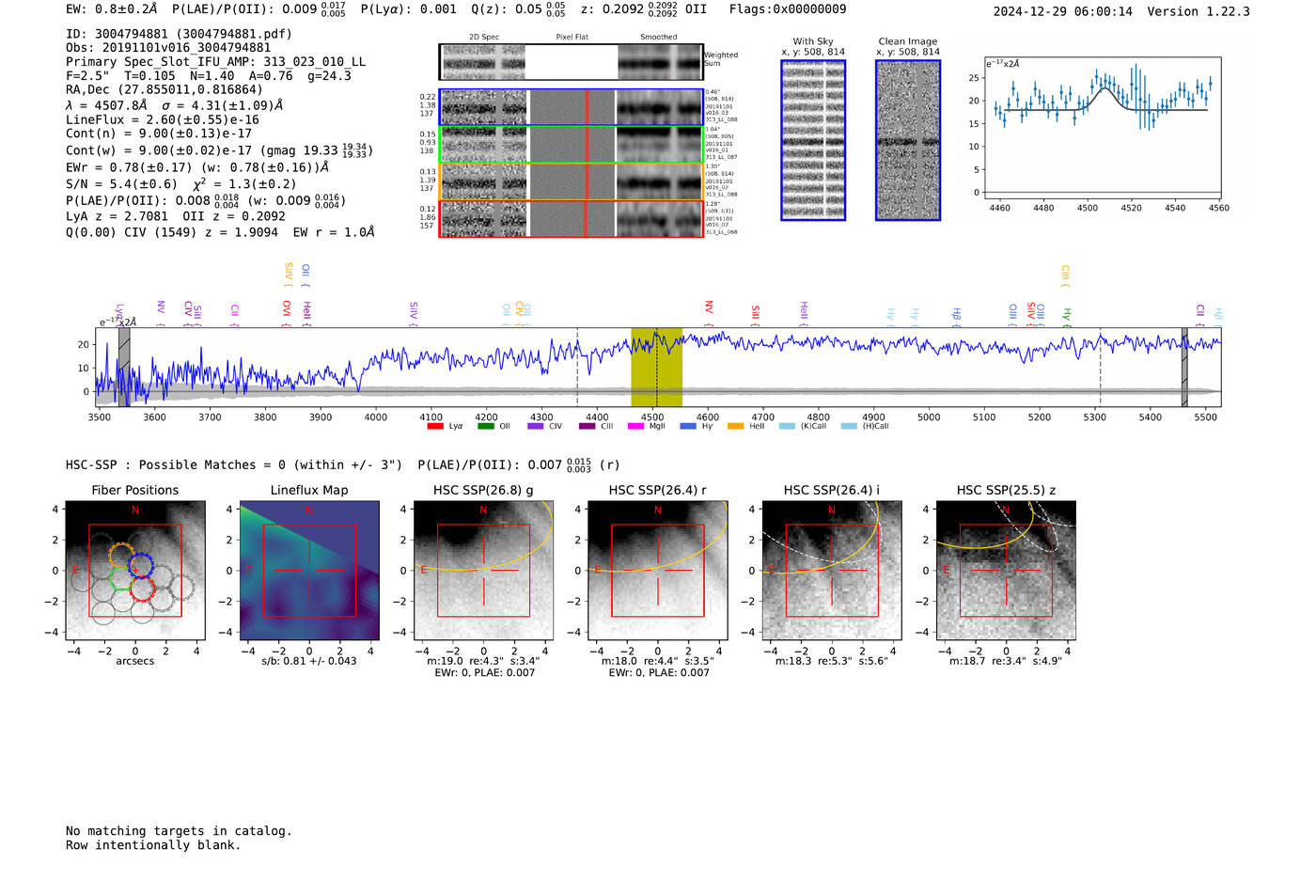Click the EWr = 0.78 value line
Image resolution: width=1316 pixels, height=896 pixels.
[197, 167]
